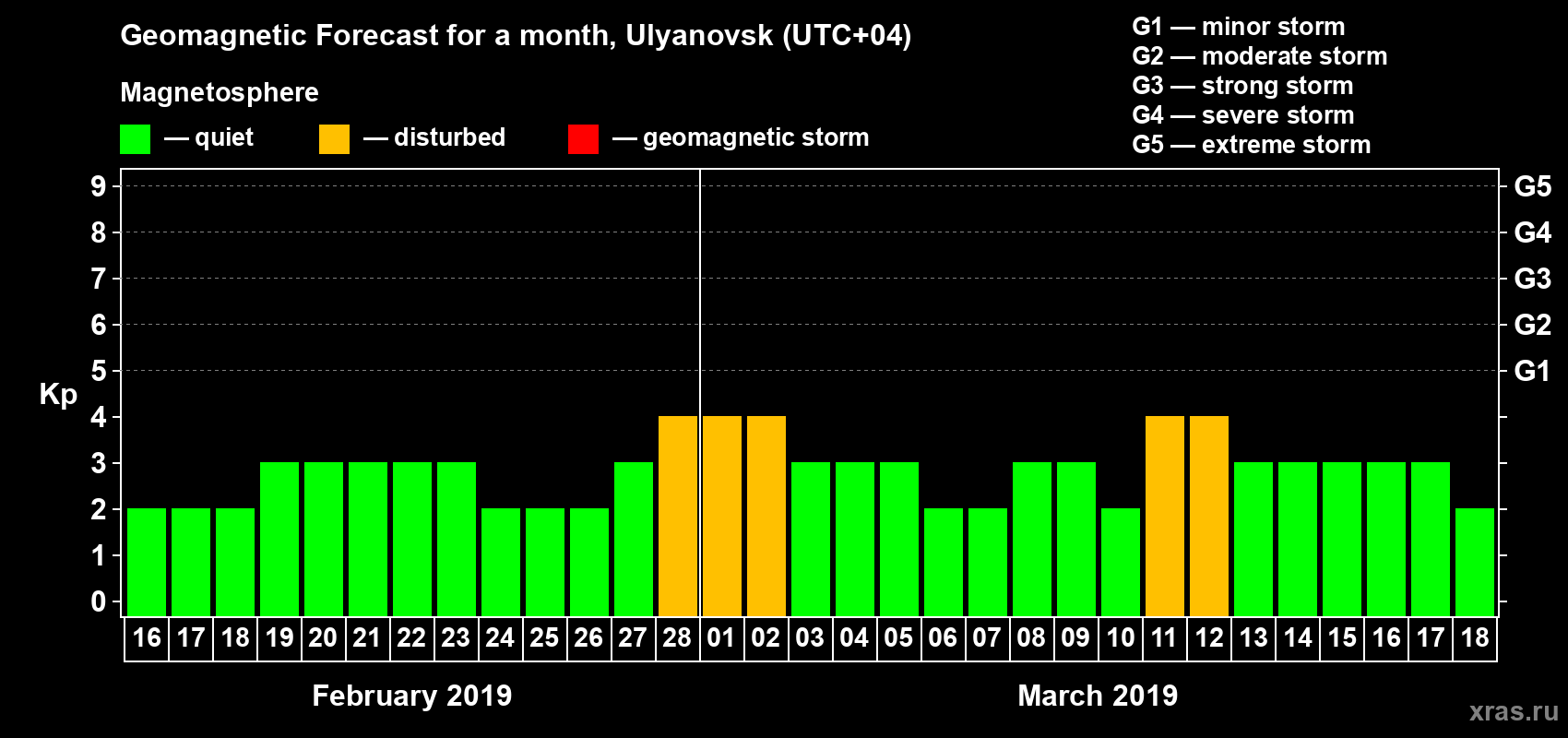Select the green bar for February 27

634,539
